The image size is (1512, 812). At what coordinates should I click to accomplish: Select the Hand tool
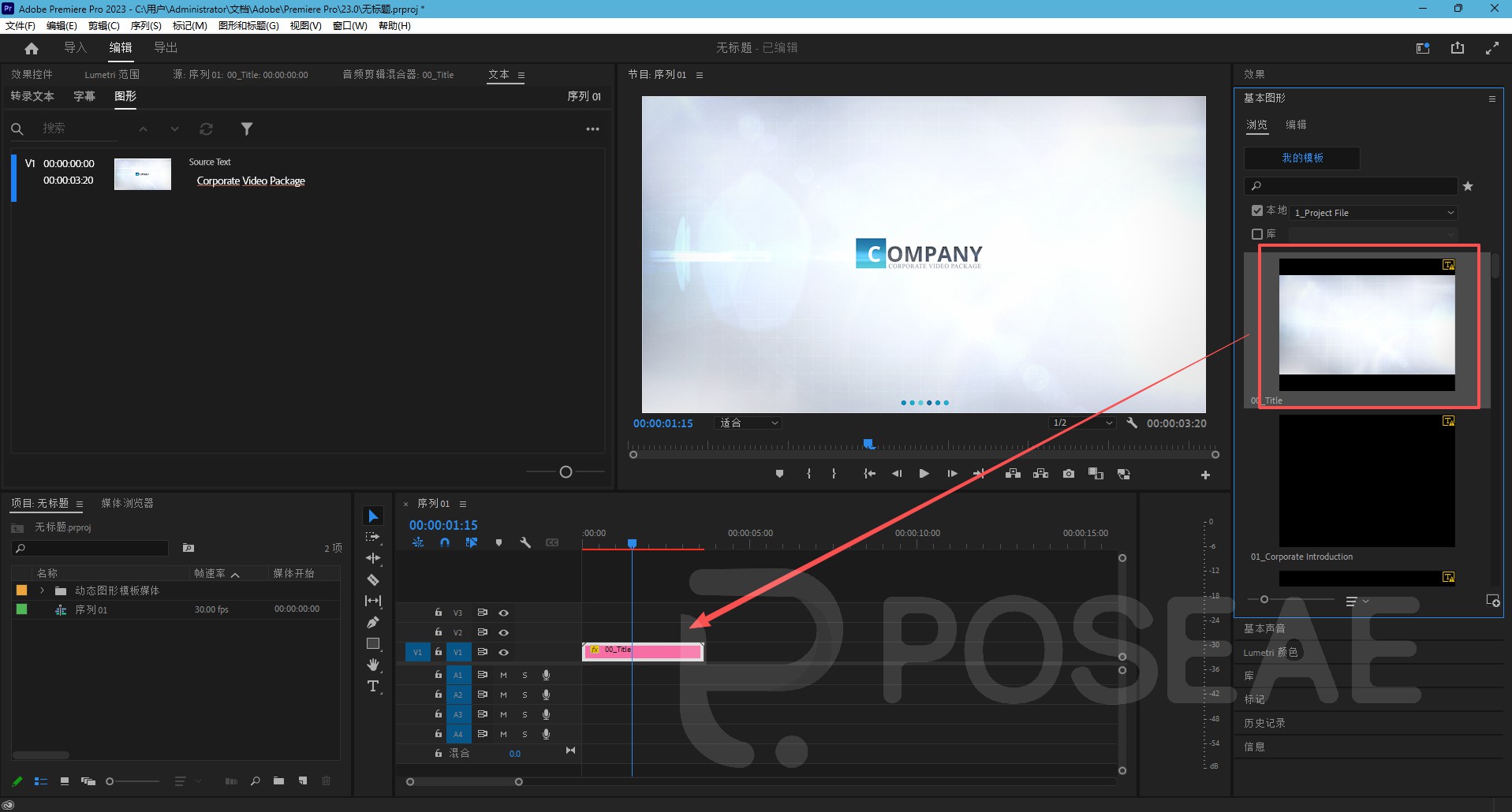click(373, 665)
